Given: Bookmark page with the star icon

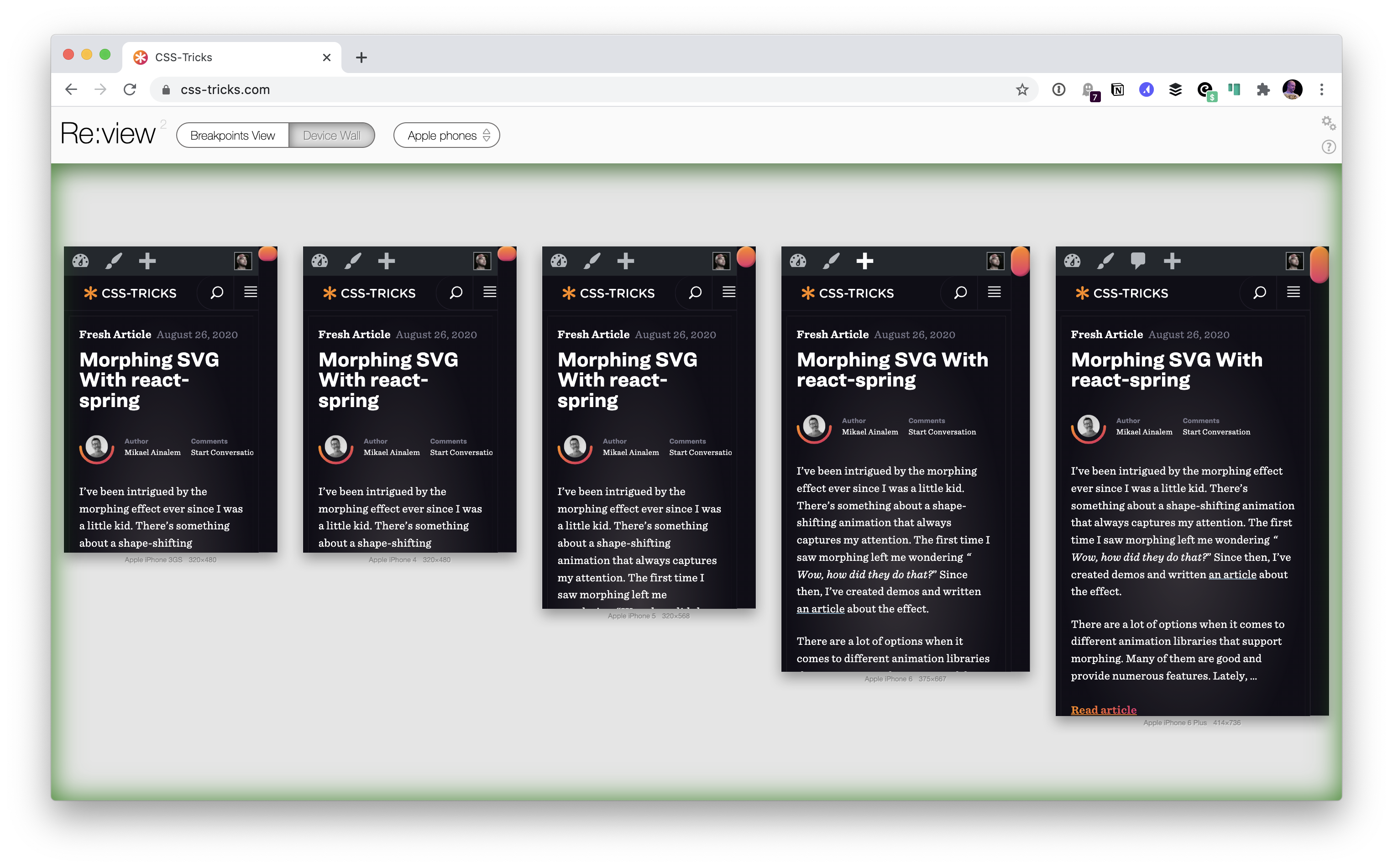Looking at the screenshot, I should (x=1022, y=89).
